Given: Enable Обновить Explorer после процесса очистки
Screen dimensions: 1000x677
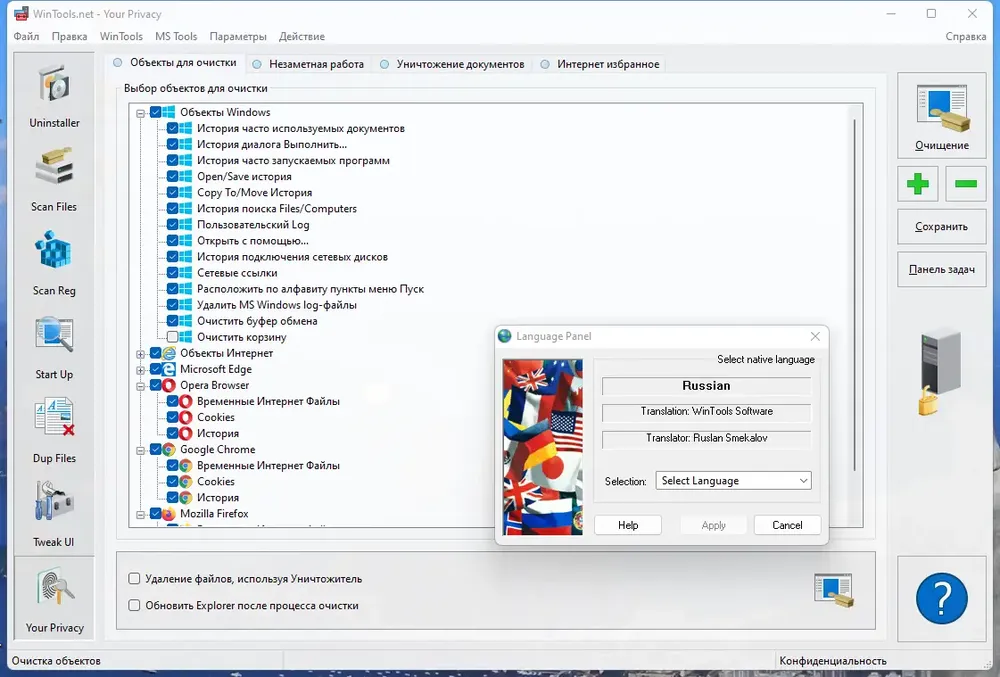Looking at the screenshot, I should click(134, 605).
